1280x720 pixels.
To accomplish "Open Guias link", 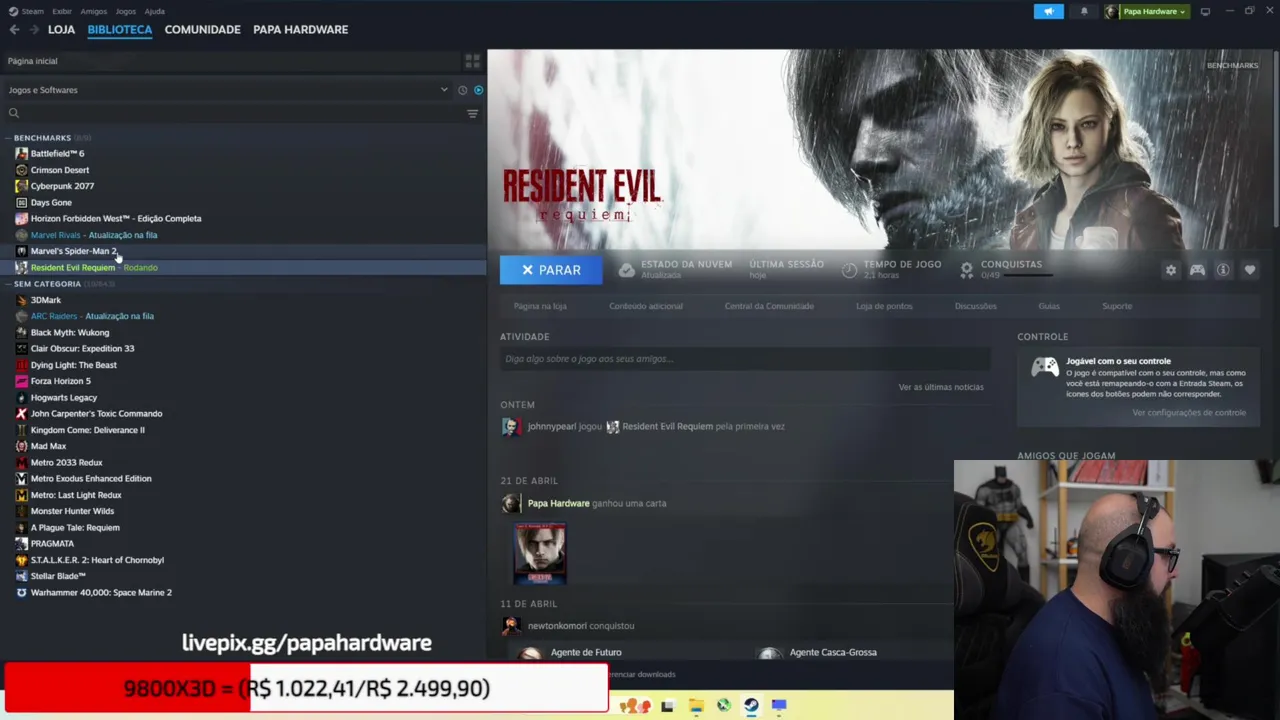I will (x=1049, y=306).
